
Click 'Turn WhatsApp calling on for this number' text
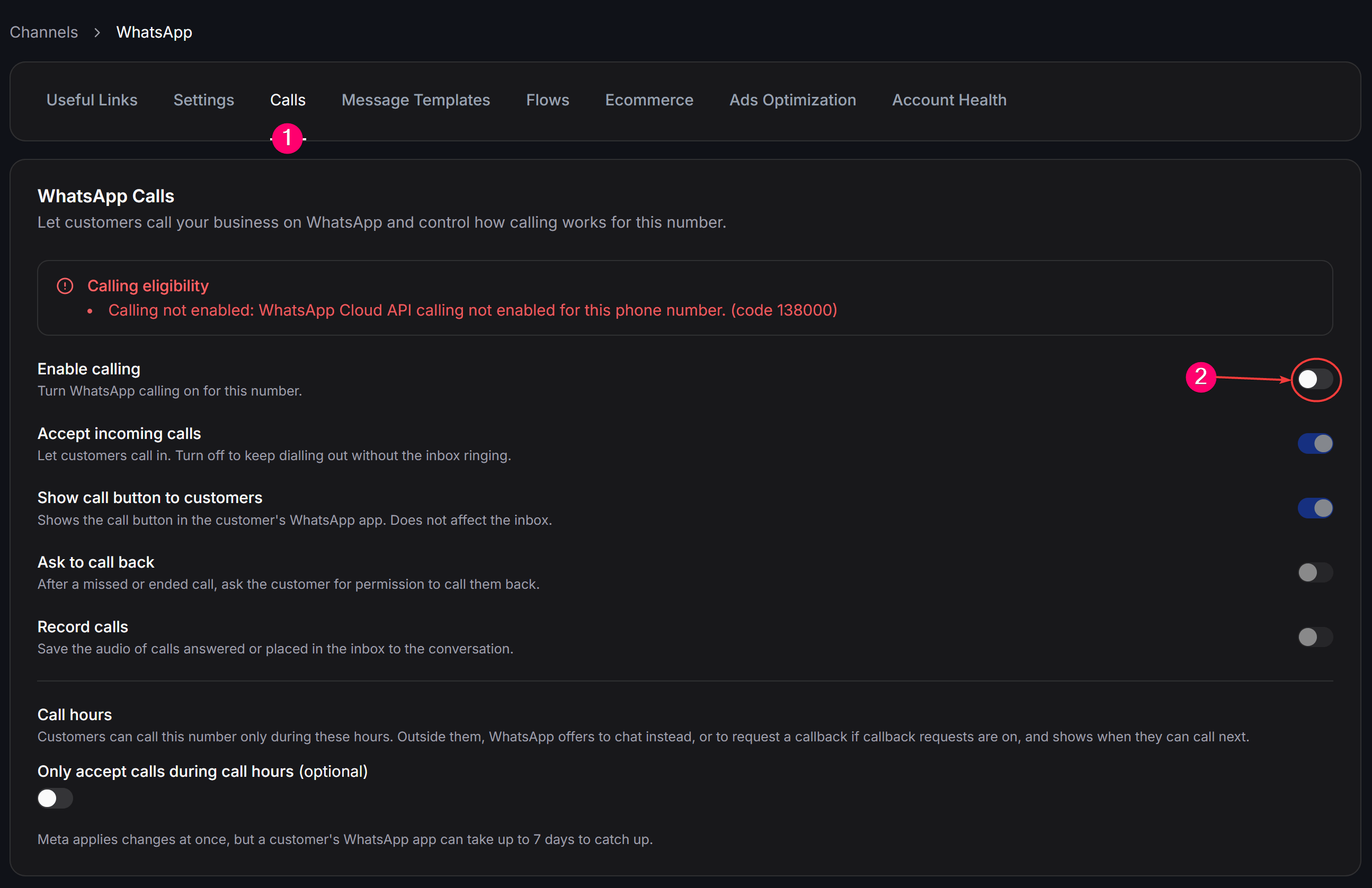(170, 391)
